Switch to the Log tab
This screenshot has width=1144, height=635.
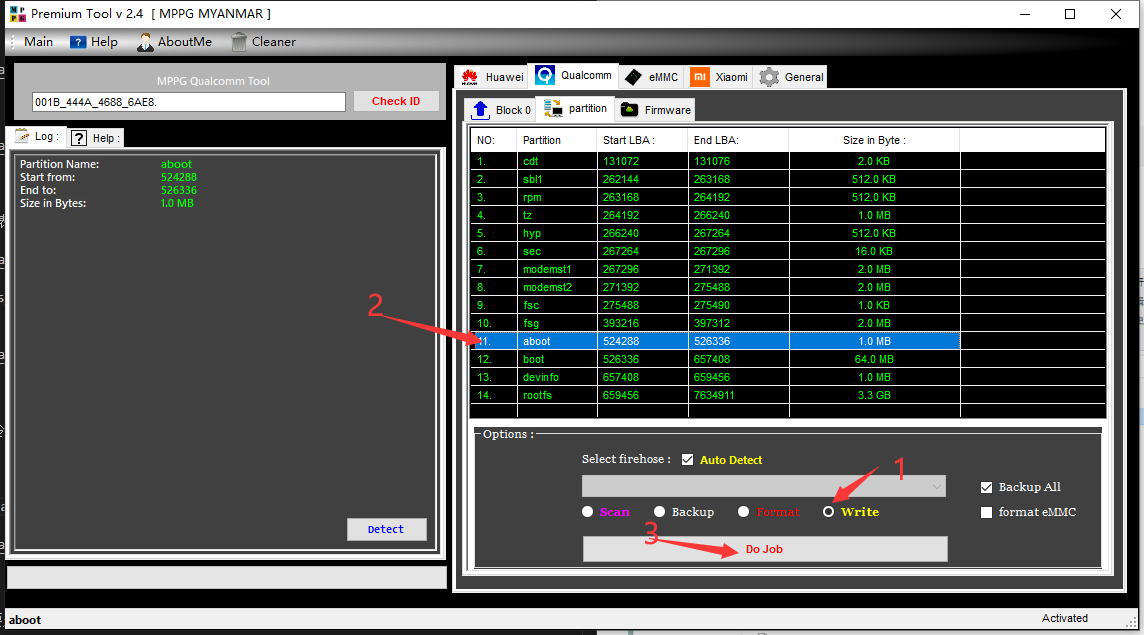tap(36, 136)
